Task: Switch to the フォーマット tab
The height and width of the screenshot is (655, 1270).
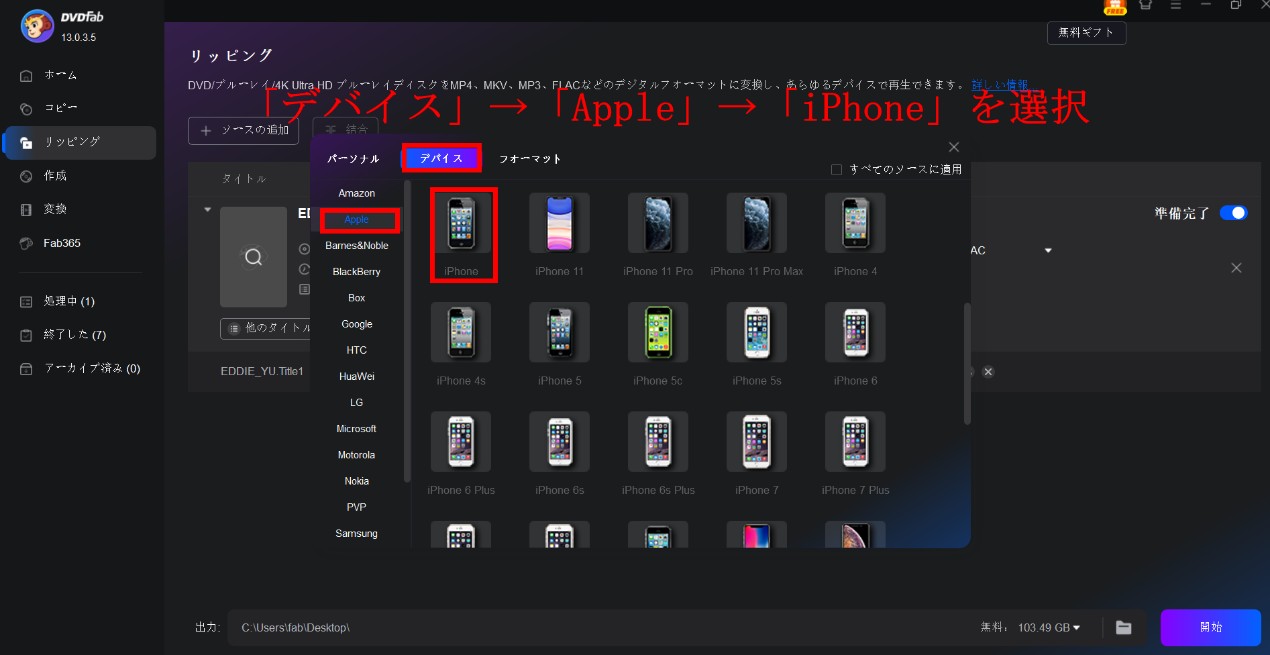Action: pyautogui.click(x=530, y=158)
